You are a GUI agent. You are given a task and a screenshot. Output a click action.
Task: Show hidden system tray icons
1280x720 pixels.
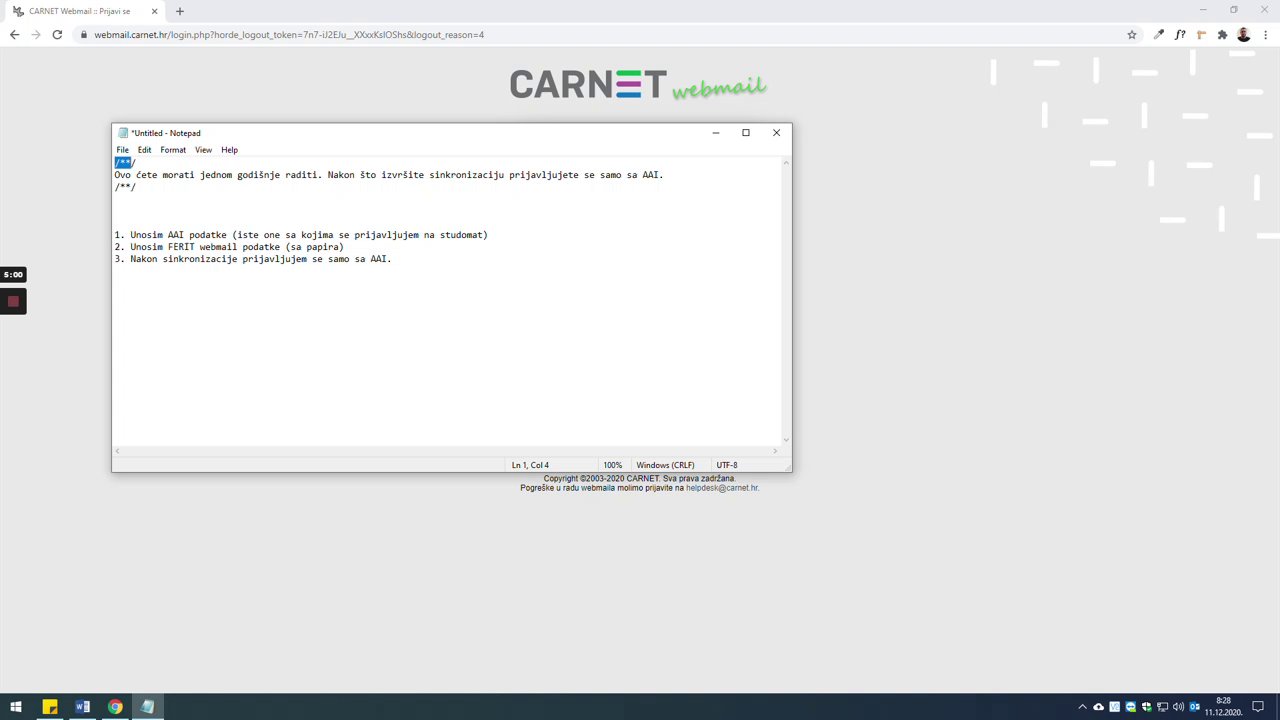(1082, 707)
